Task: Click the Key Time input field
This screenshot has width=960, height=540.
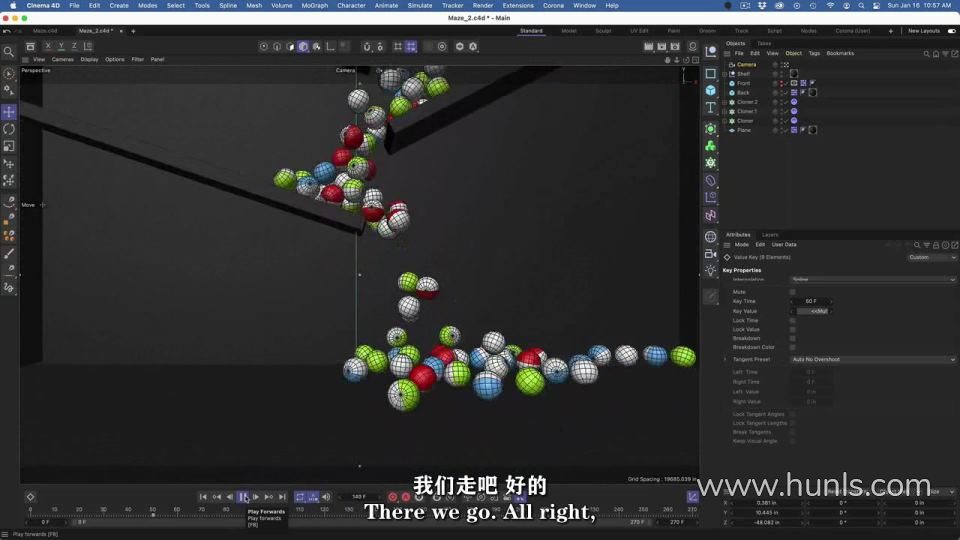Action: tap(812, 301)
